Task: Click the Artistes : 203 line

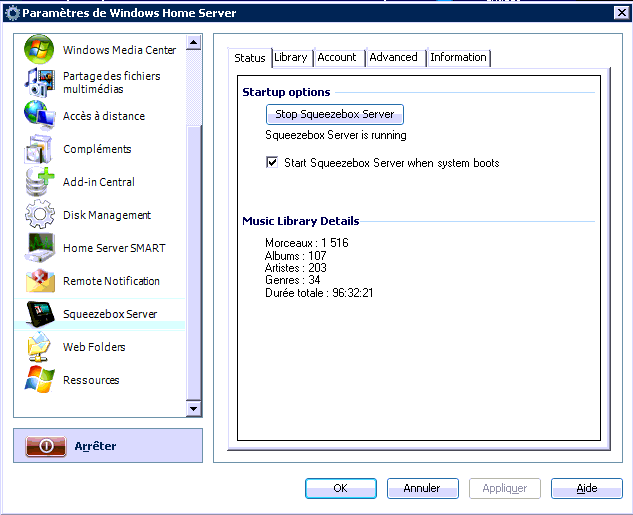Action: click(296, 268)
